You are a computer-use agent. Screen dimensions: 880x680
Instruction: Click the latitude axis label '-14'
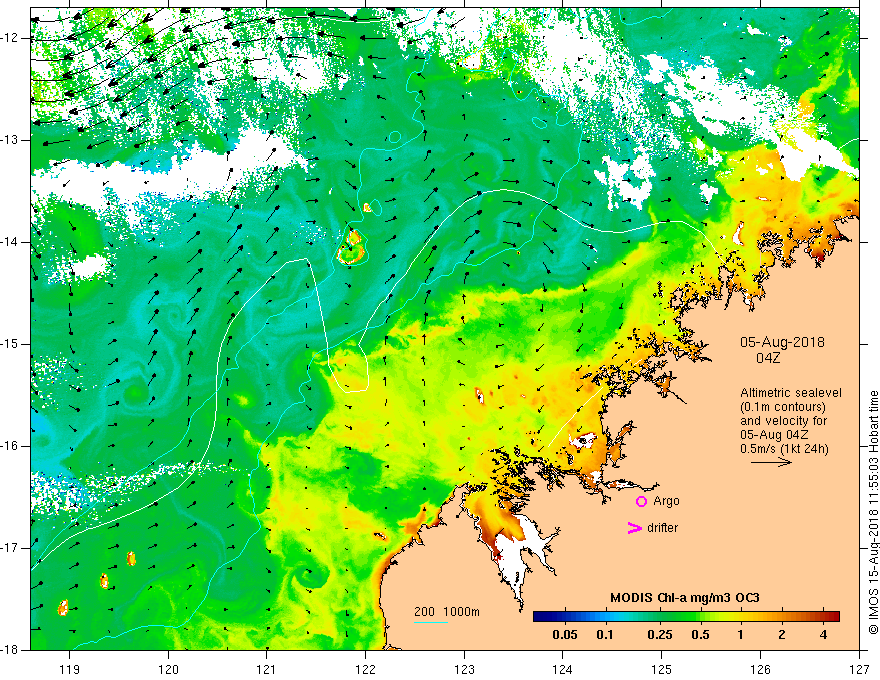pyautogui.click(x=10, y=242)
